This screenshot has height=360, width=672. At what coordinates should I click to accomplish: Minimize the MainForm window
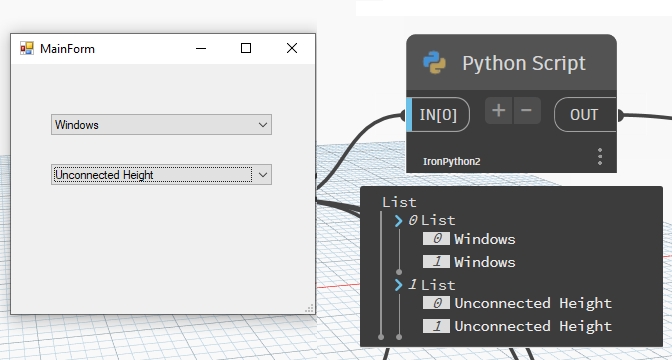coord(201,48)
